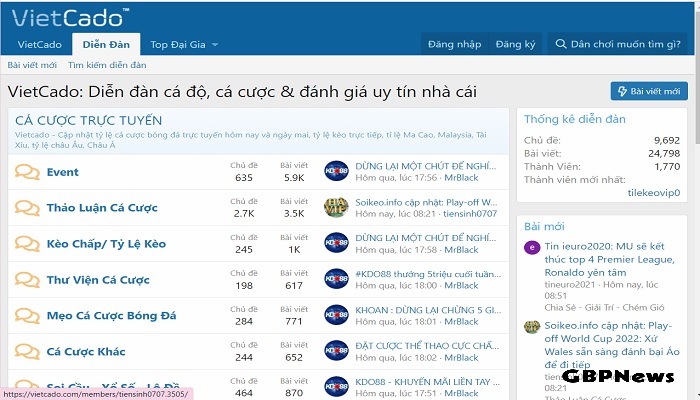Click the Thành Viên count 1,770
The height and width of the screenshot is (400, 700).
pos(667,167)
